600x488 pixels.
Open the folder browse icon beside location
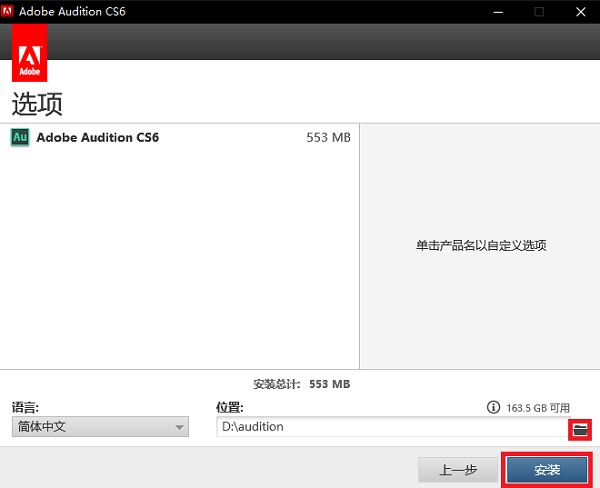pos(580,430)
